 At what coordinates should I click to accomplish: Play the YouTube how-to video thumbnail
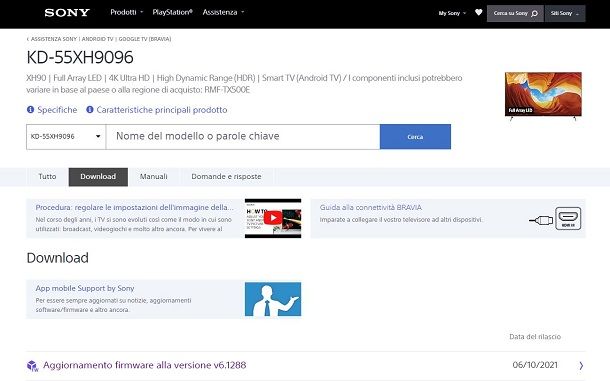[x=273, y=218]
